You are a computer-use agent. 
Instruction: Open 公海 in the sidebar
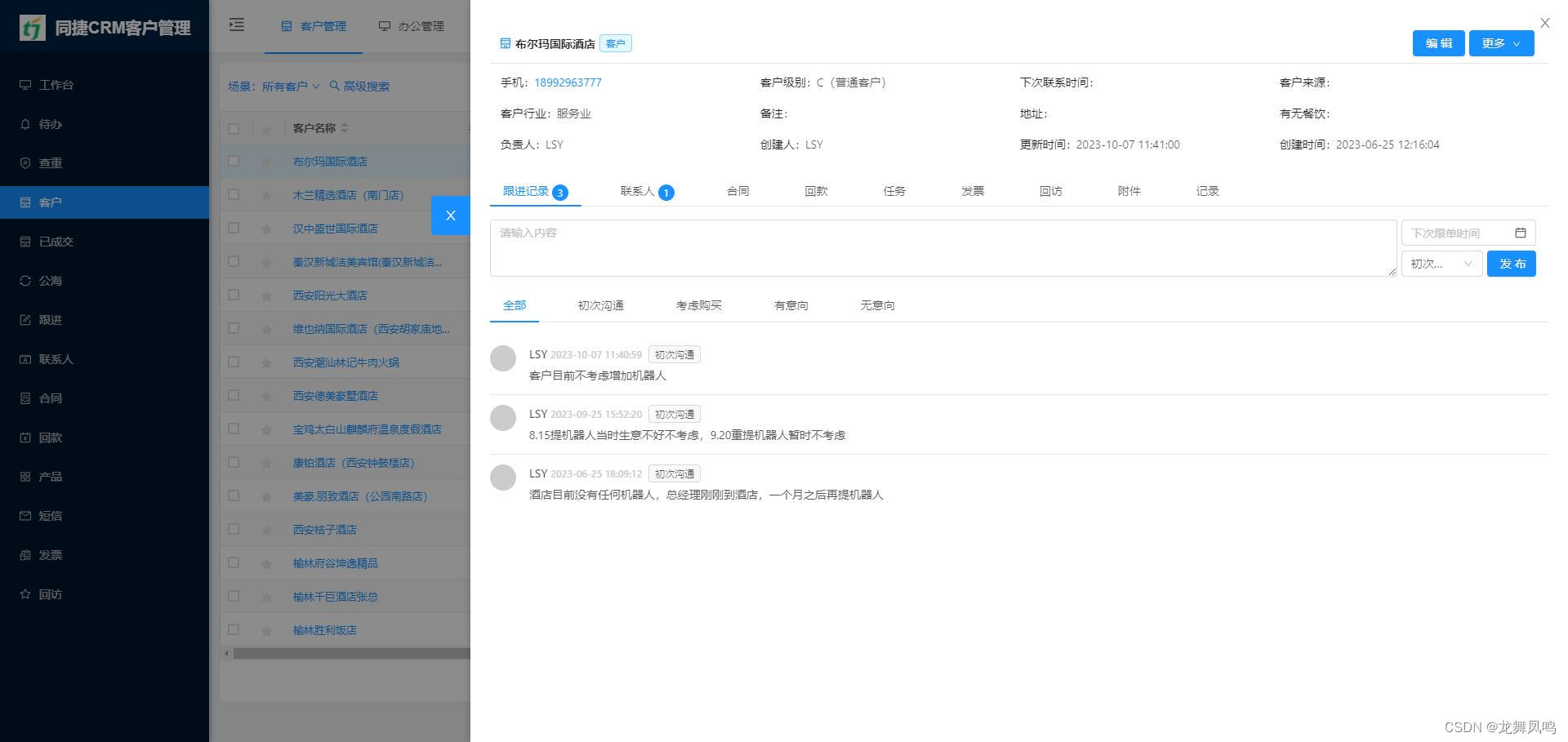(x=105, y=281)
